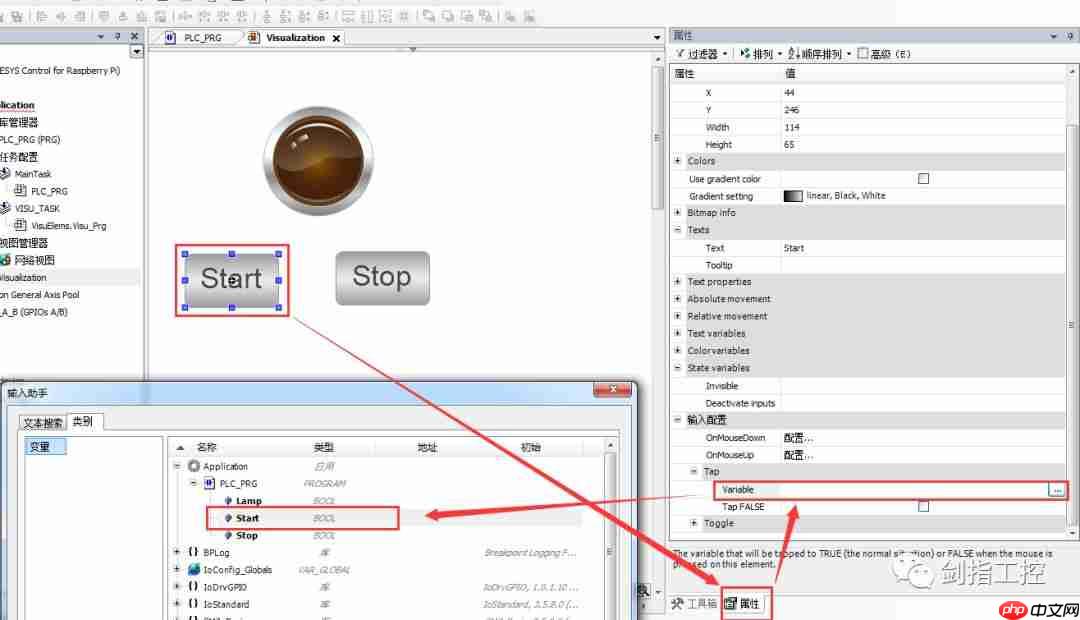Select VisuElems.Visu_Prg in device tree
This screenshot has width=1080, height=620.
[68, 225]
